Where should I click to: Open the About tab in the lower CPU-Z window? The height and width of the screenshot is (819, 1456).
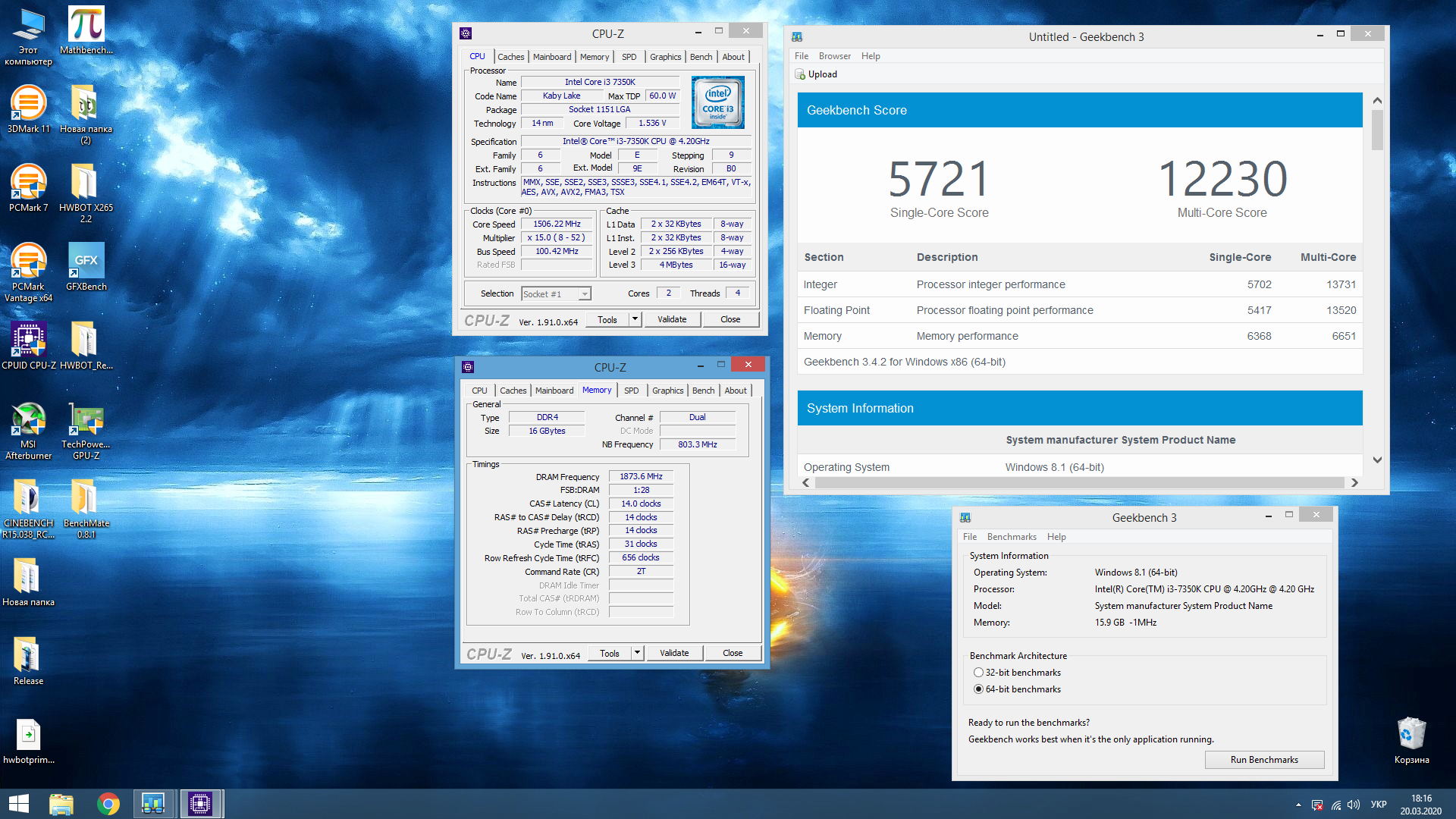point(735,391)
